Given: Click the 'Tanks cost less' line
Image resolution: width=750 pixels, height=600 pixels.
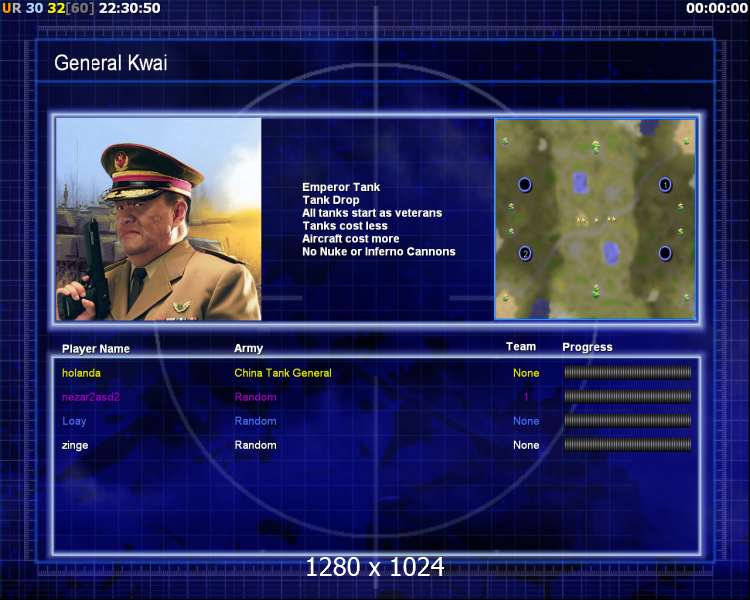Looking at the screenshot, I should coord(345,226).
